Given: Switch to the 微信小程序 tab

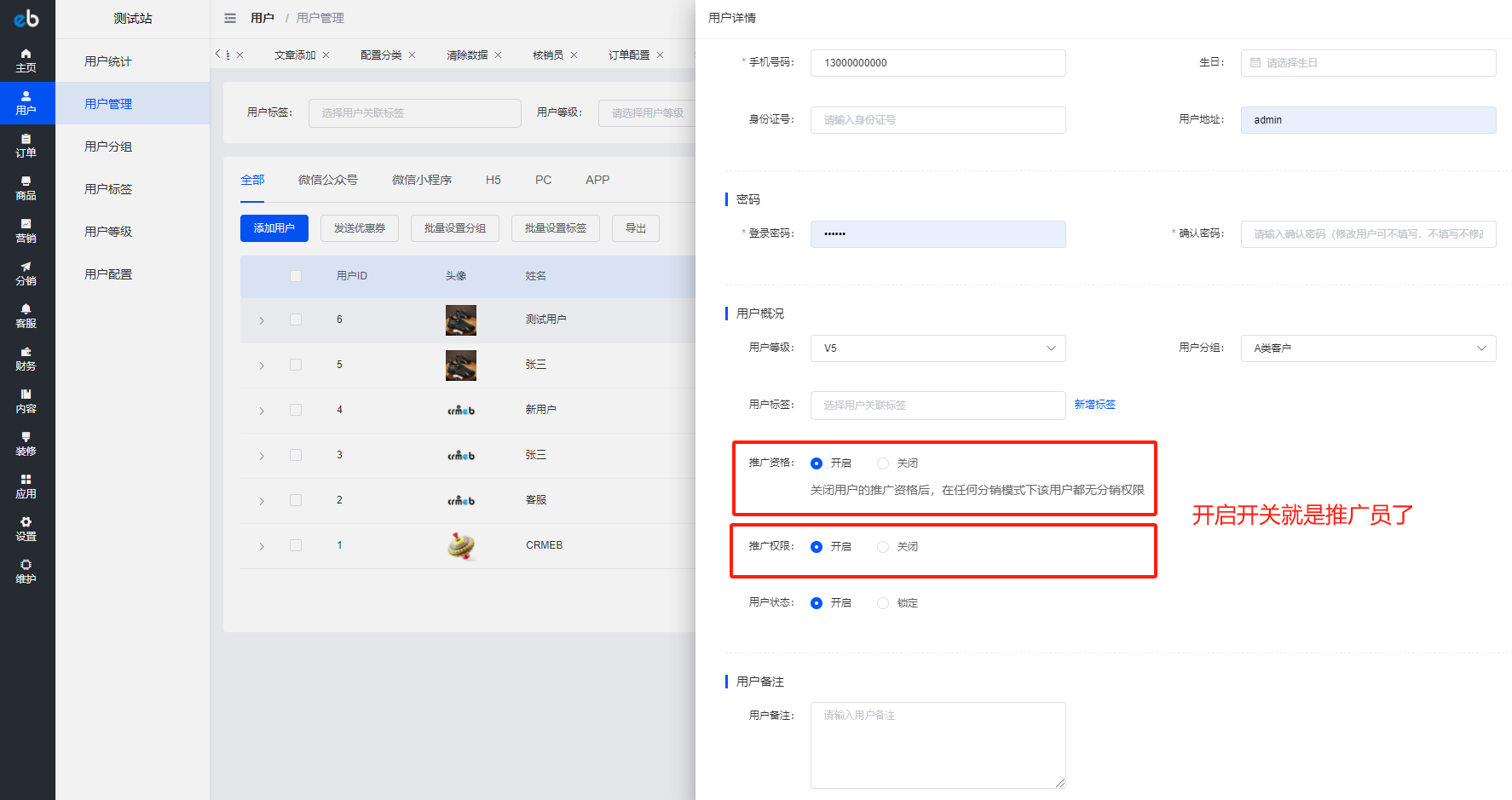Looking at the screenshot, I should 422,180.
